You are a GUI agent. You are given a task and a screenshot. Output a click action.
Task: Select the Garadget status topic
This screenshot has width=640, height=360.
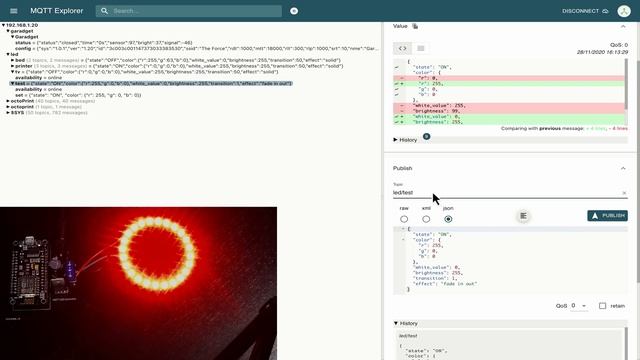point(104,43)
